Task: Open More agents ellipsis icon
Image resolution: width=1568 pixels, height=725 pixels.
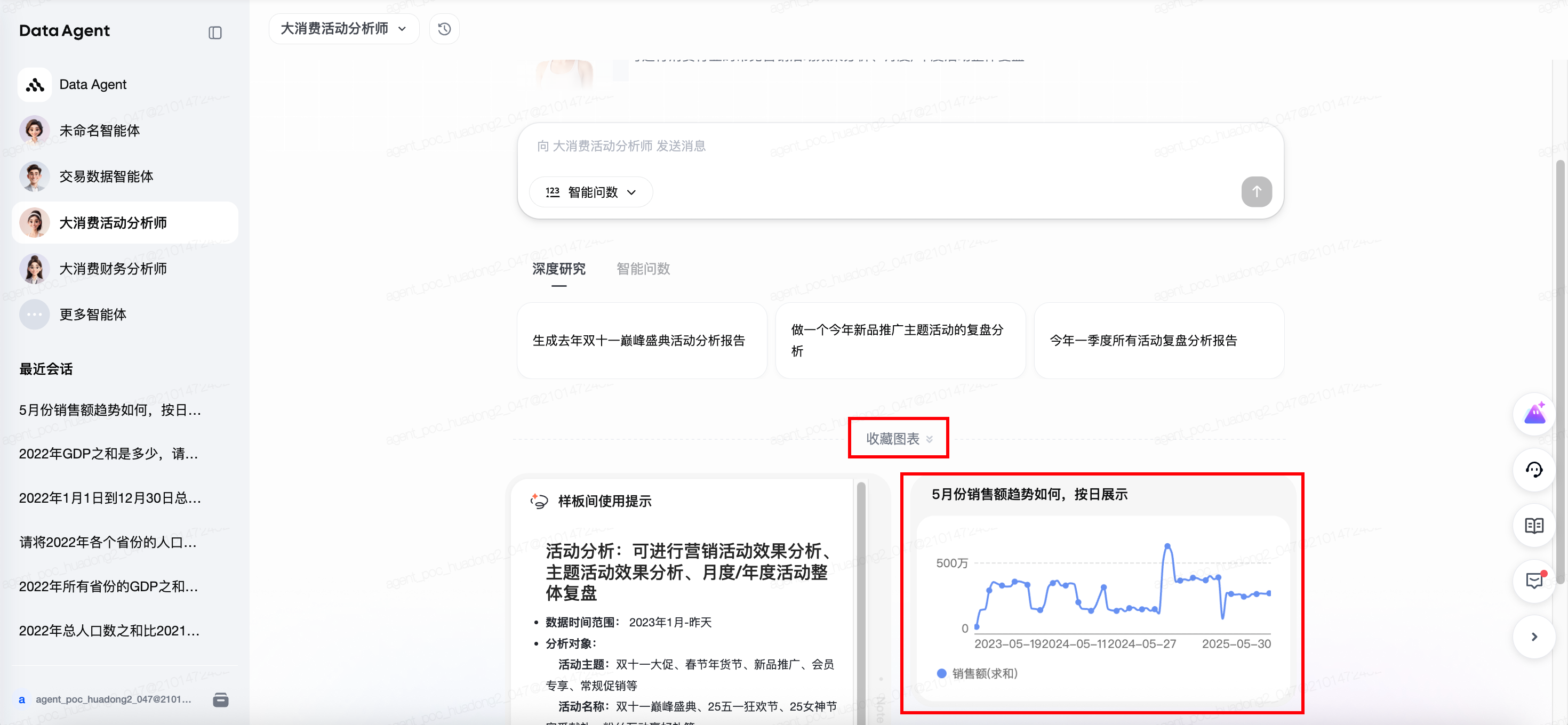Action: [x=34, y=315]
